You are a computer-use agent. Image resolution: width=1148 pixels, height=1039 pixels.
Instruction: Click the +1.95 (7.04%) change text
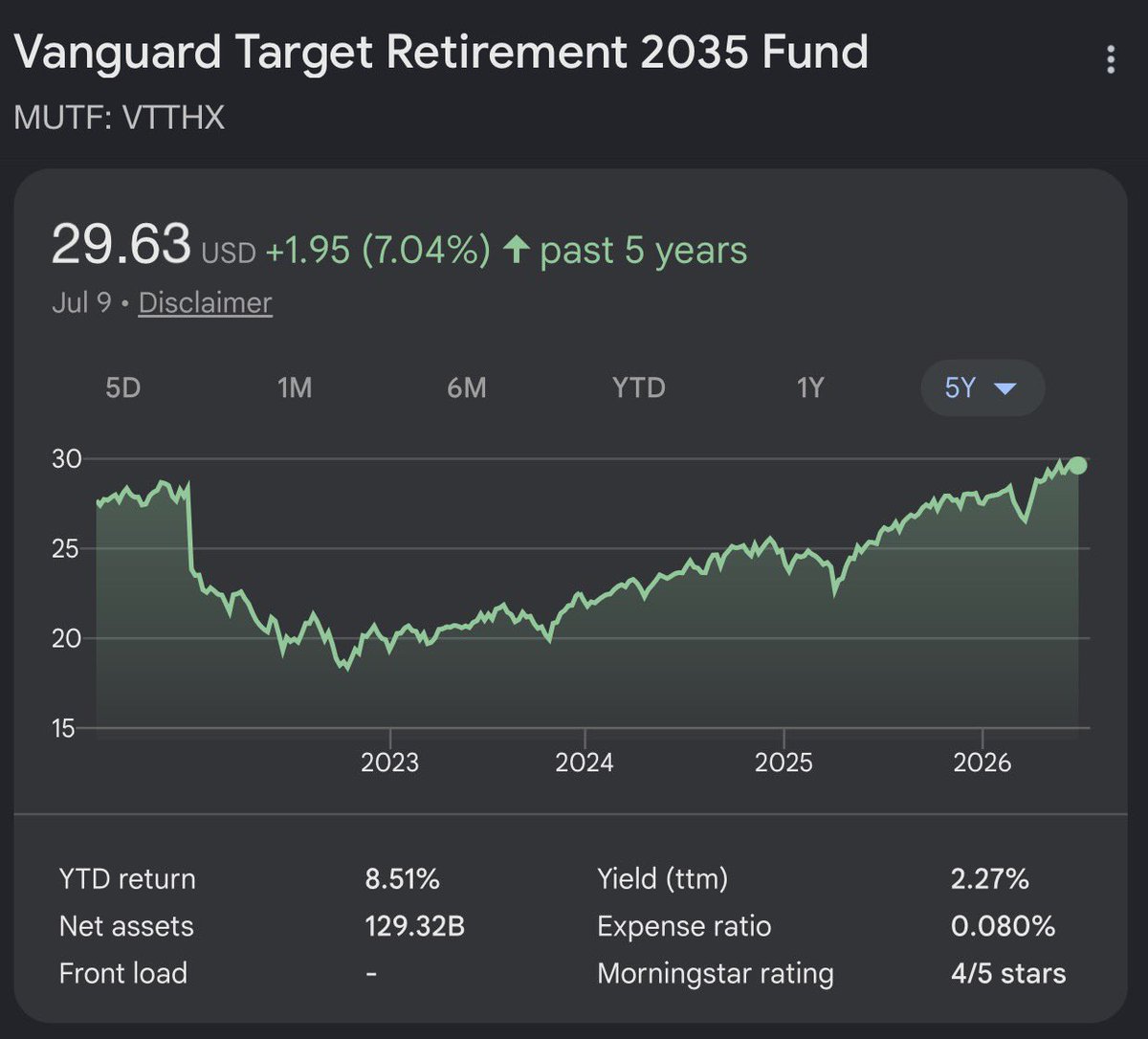(378, 251)
